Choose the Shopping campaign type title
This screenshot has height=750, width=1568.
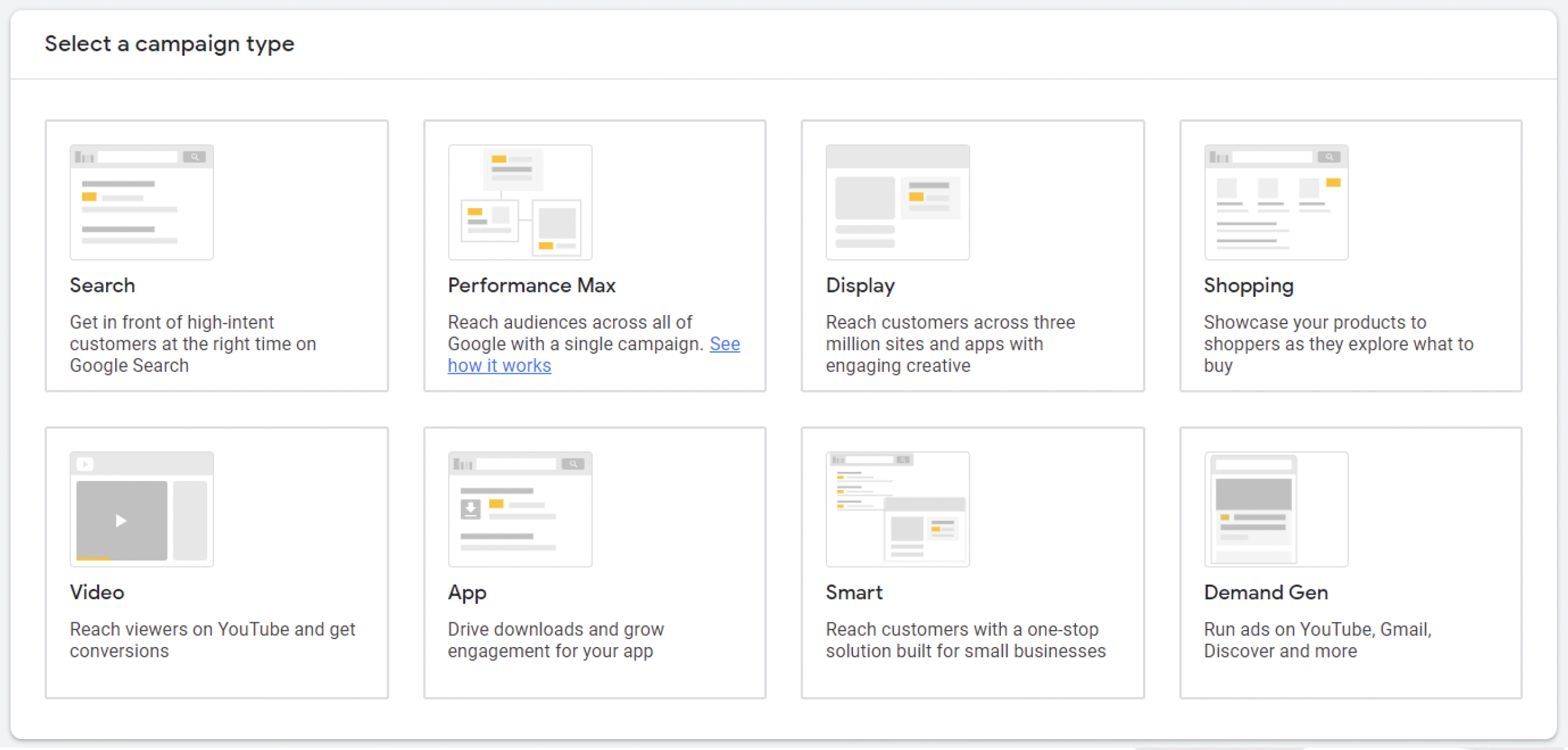point(1249,285)
